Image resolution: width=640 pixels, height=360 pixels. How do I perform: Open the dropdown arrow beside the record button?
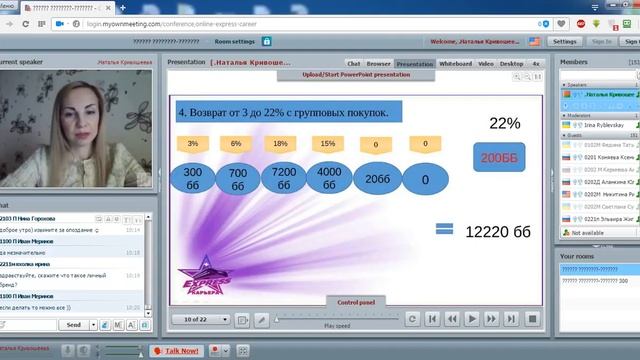pos(225,351)
